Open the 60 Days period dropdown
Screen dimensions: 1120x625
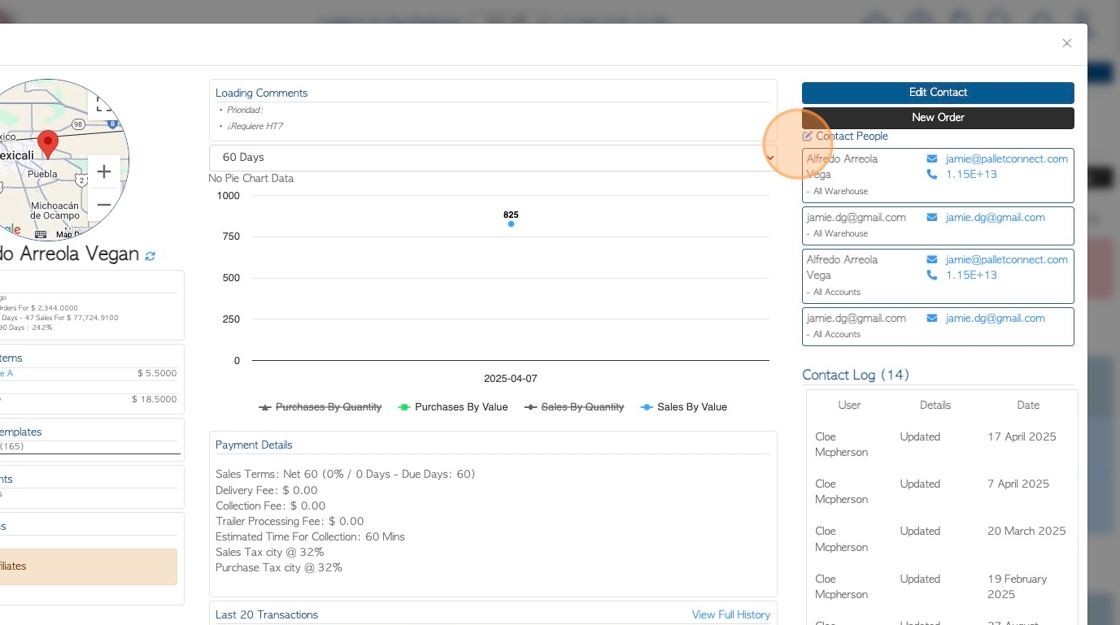click(x=493, y=157)
